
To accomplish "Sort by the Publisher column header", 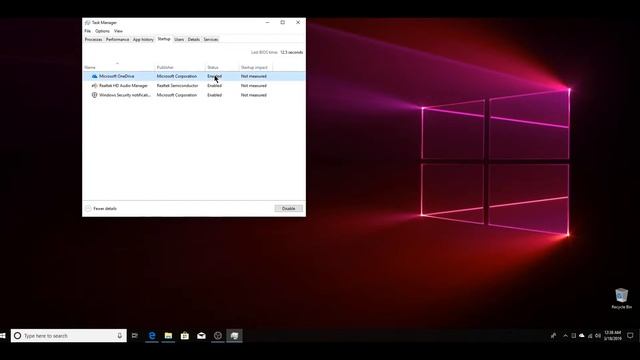I will [180, 67].
